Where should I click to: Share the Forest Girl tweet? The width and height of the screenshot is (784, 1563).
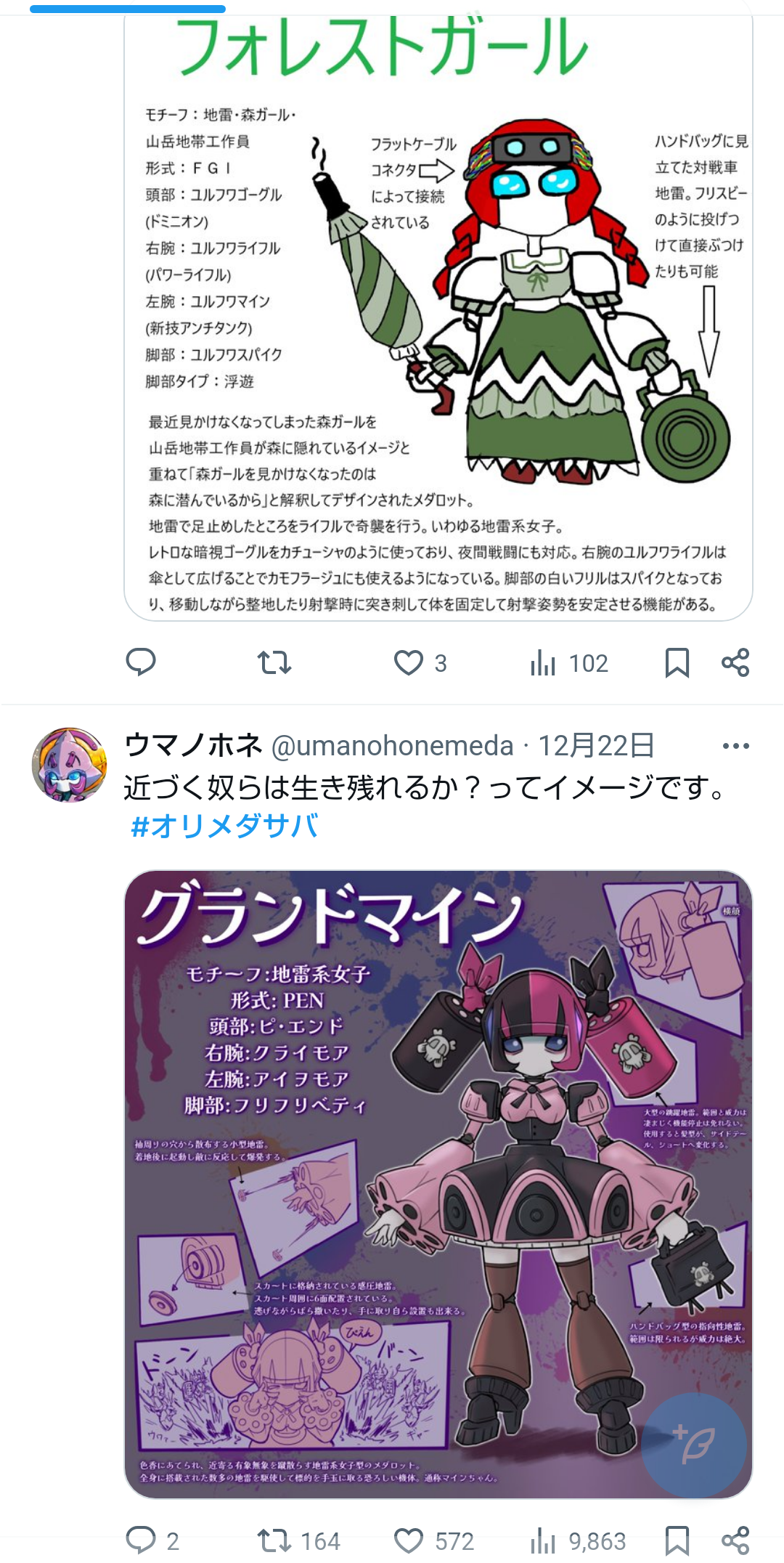[735, 662]
